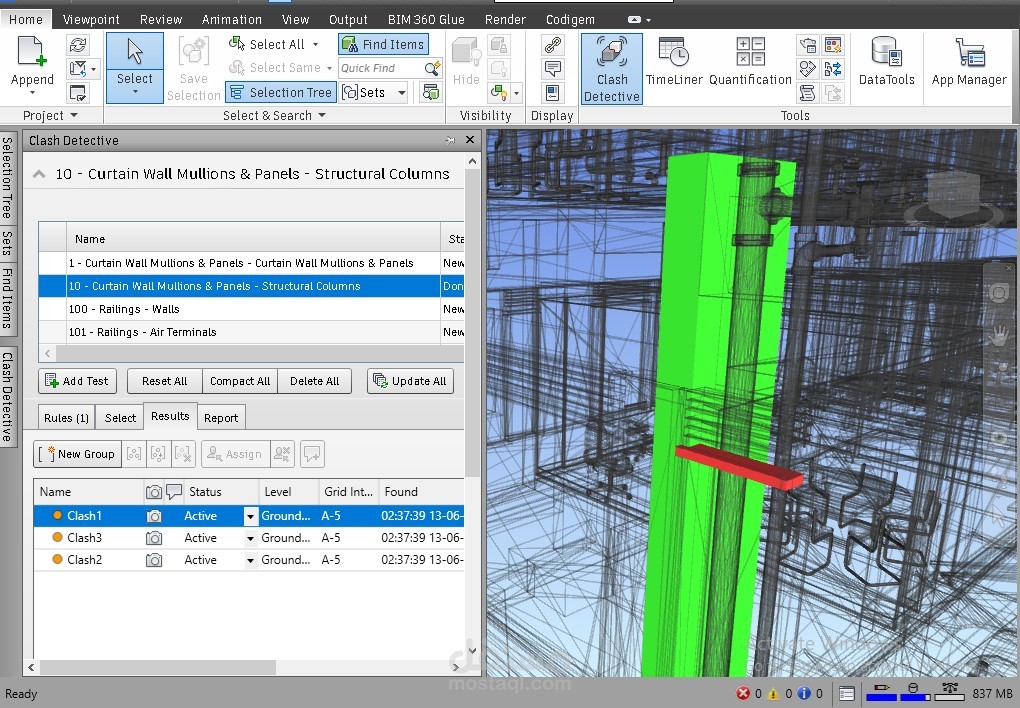Screen dimensions: 1020x708
Task: Click the Links chain icon in Display
Action: point(552,44)
